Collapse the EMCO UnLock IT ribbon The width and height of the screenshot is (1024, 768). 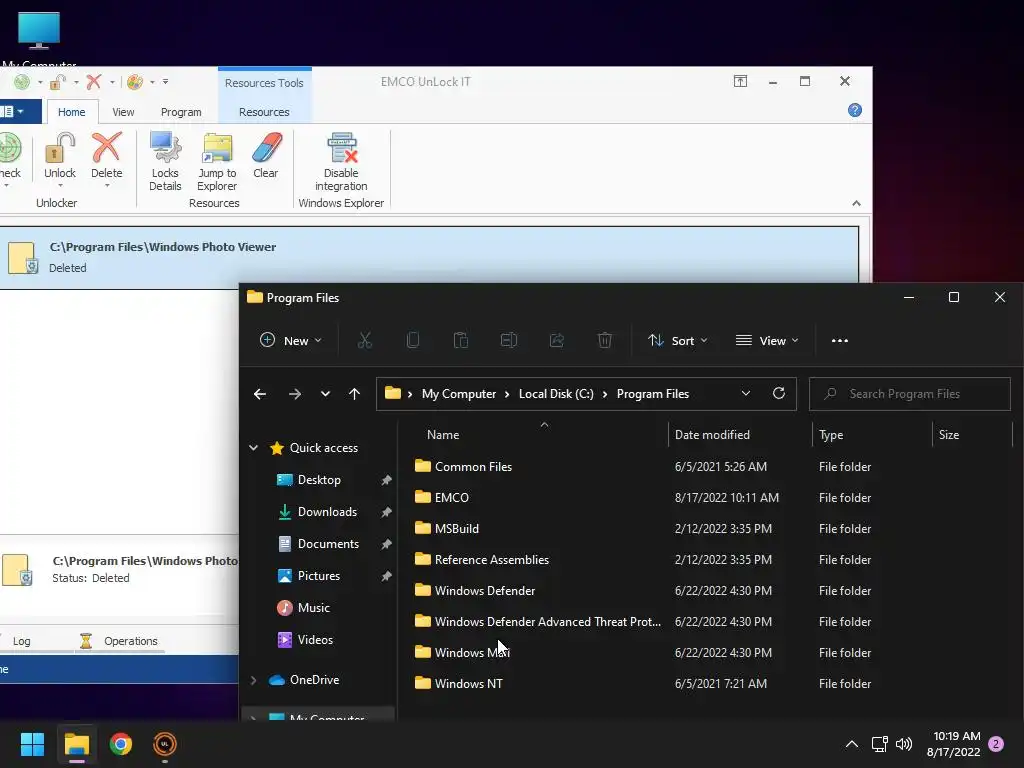pyautogui.click(x=856, y=203)
